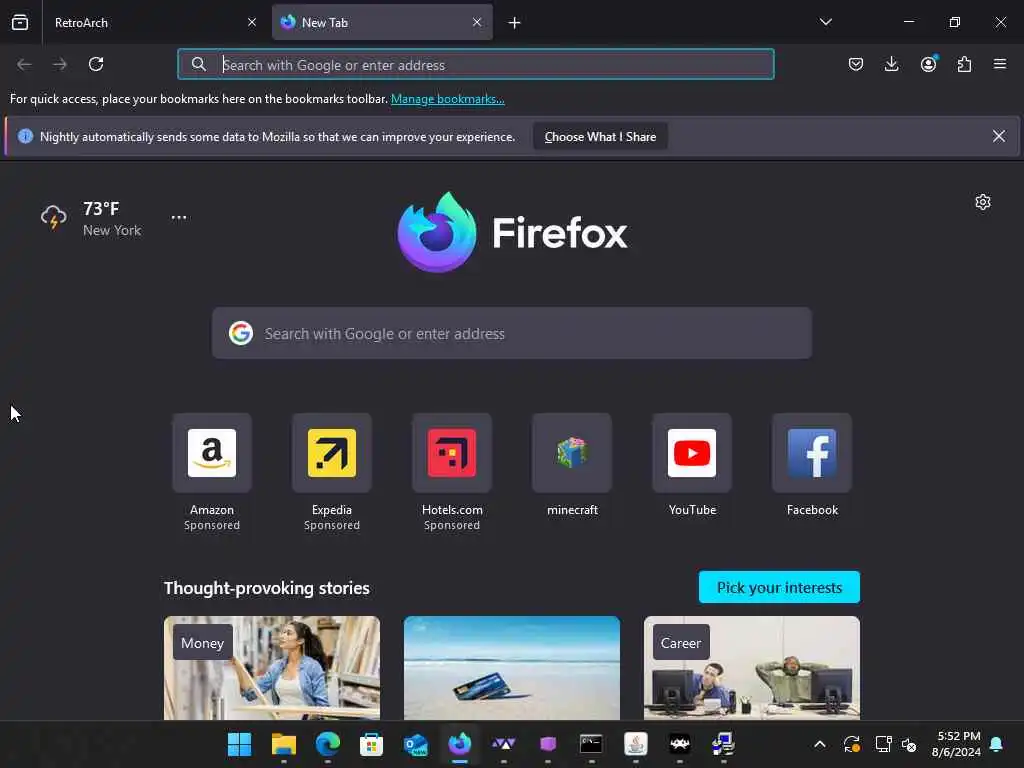Open the application hamburger menu
The width and height of the screenshot is (1024, 768).
click(x=999, y=64)
